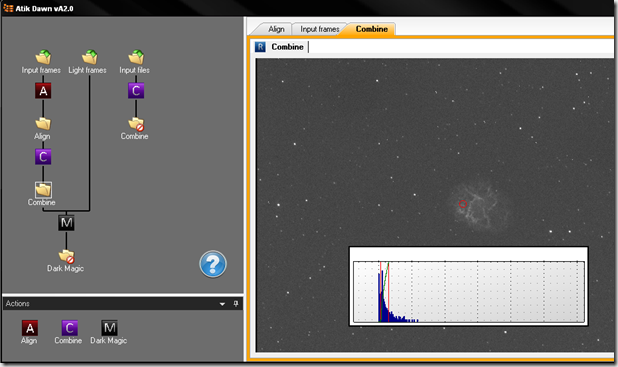Click the red Align node in workflow

click(x=43, y=91)
